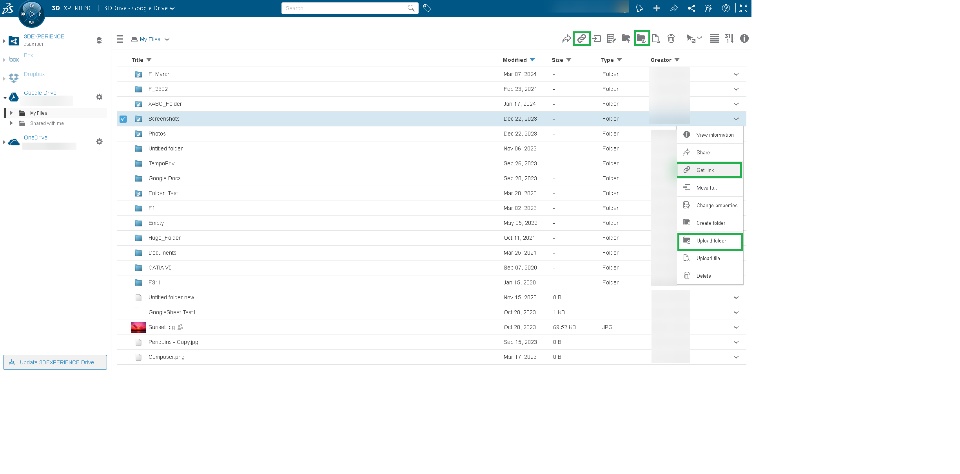Screen dimensions: 960x474
Task: Expand My Files in the sidebar tree
Action: [x=11, y=113]
